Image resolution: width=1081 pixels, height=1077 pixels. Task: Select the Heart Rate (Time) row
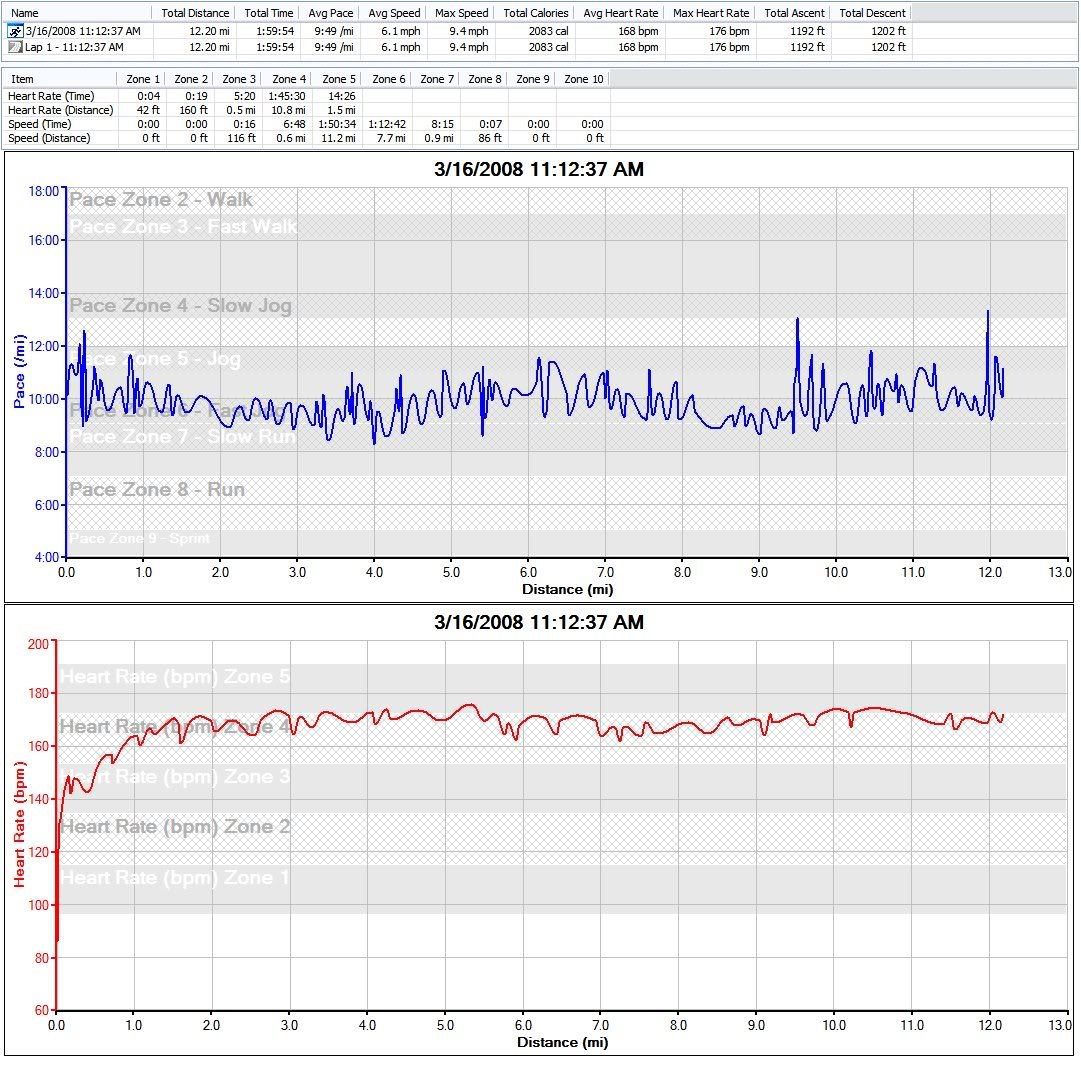(51, 96)
